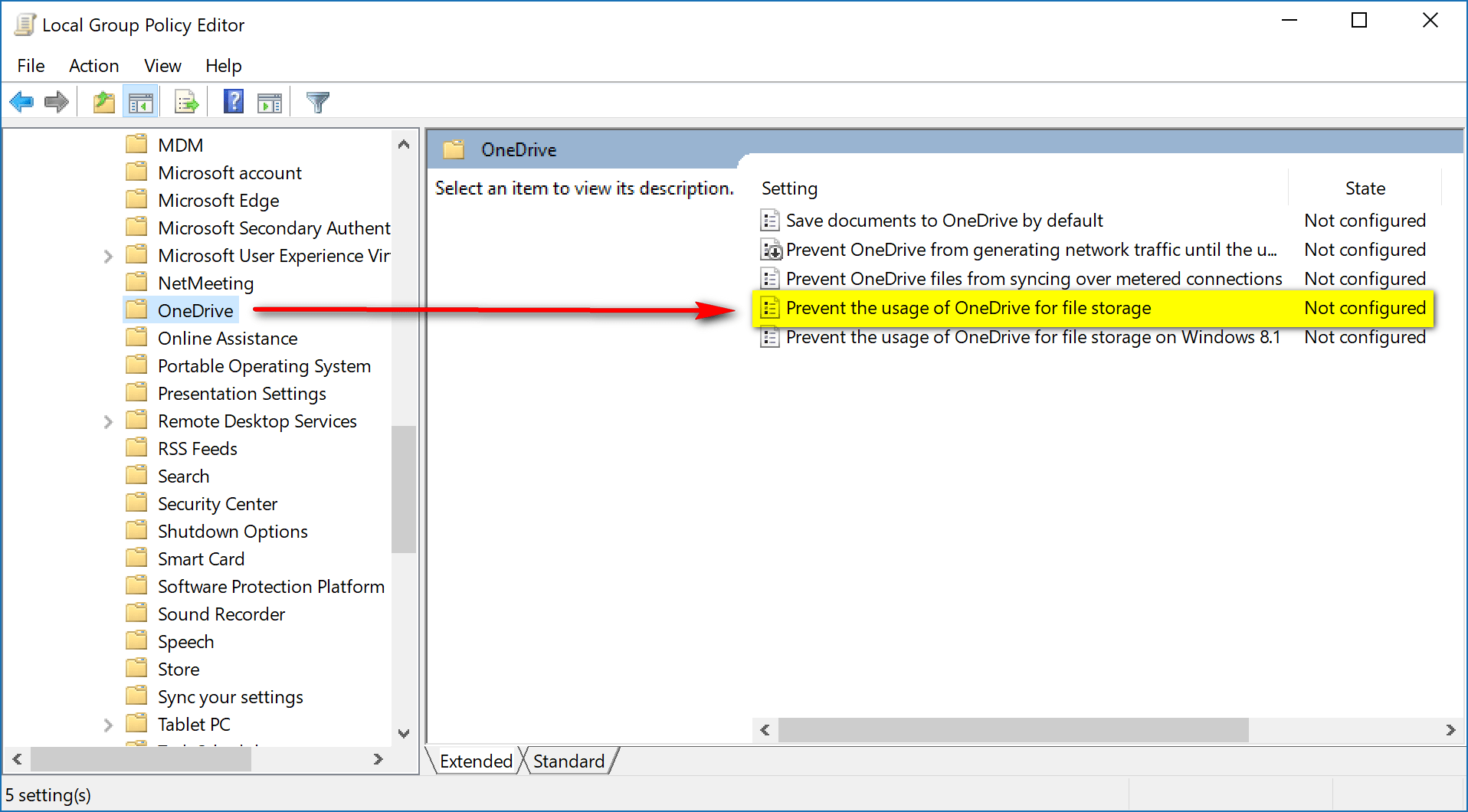
Task: Open Help via the question mark icon
Action: tap(234, 101)
